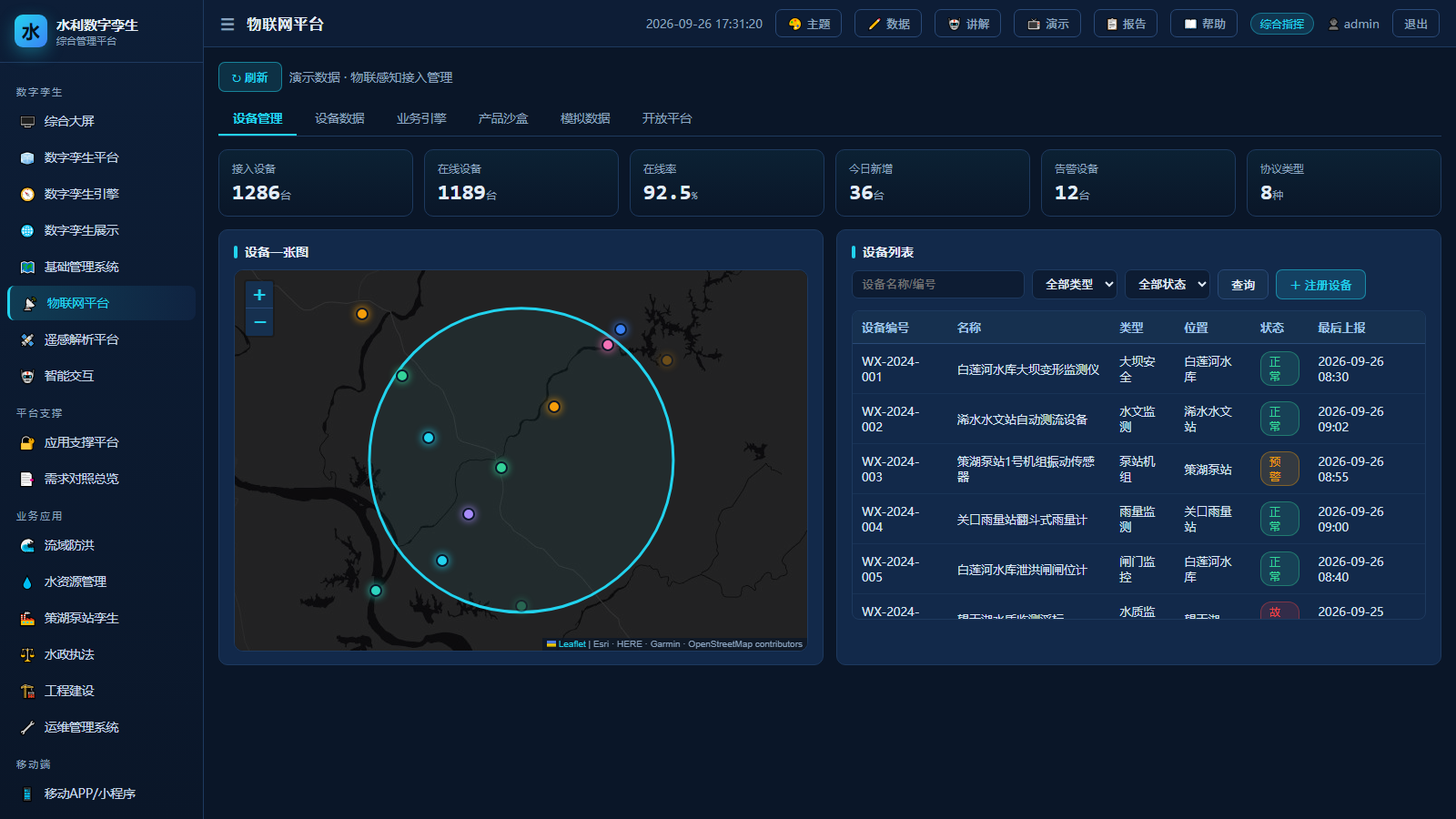
Task: Open 数字孪生展示 sidebar entry
Action: click(101, 230)
